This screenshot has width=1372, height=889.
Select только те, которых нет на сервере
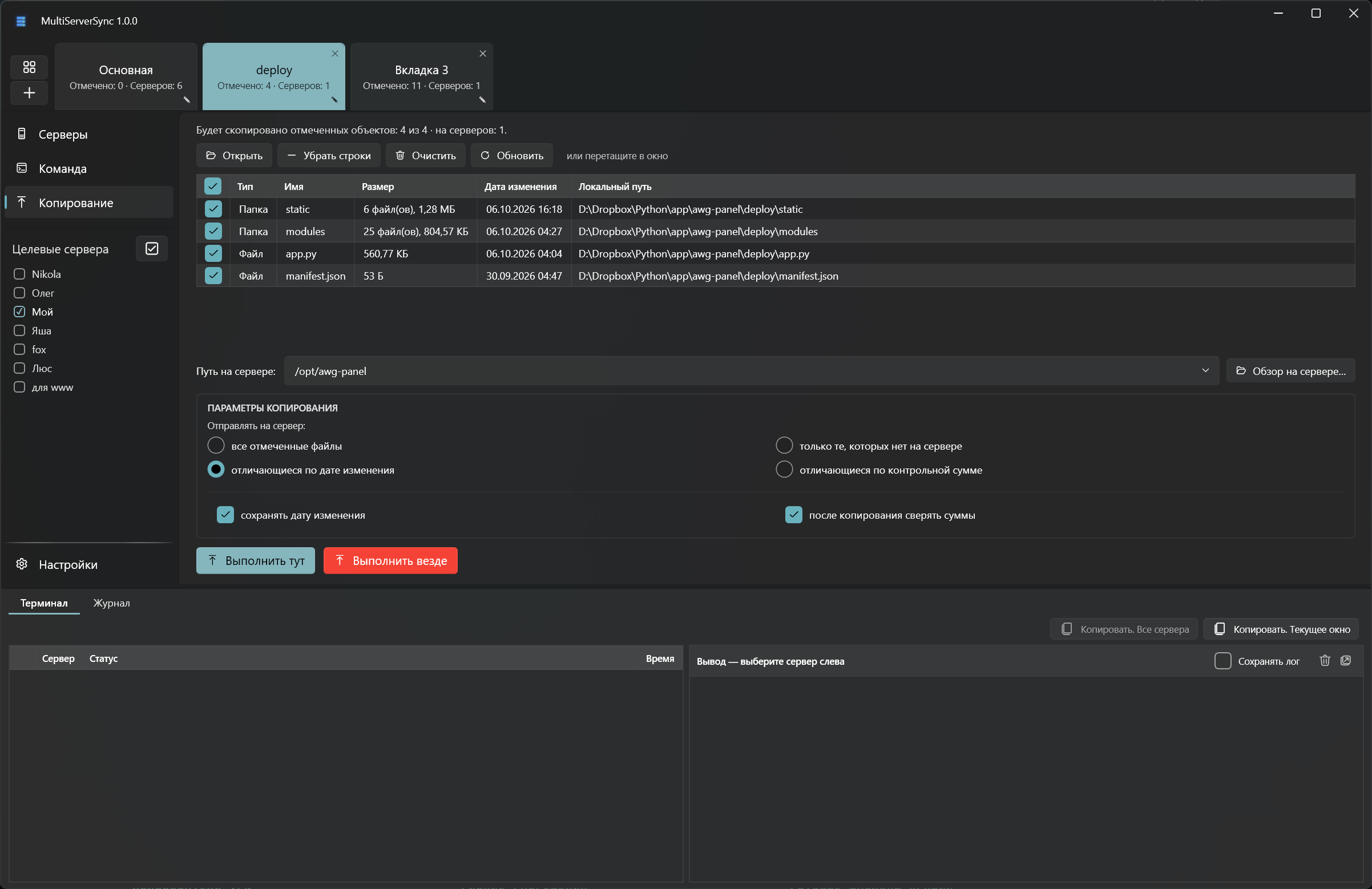pos(784,446)
